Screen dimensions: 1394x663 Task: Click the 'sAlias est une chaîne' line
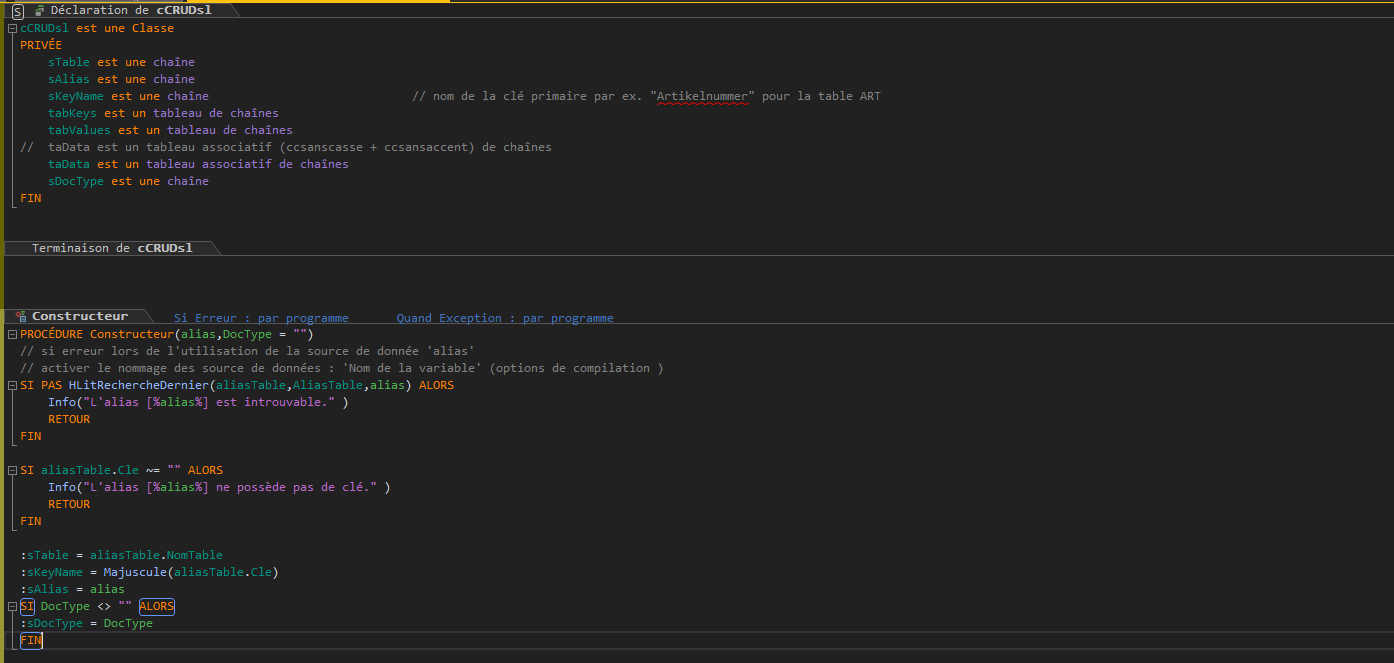121,79
